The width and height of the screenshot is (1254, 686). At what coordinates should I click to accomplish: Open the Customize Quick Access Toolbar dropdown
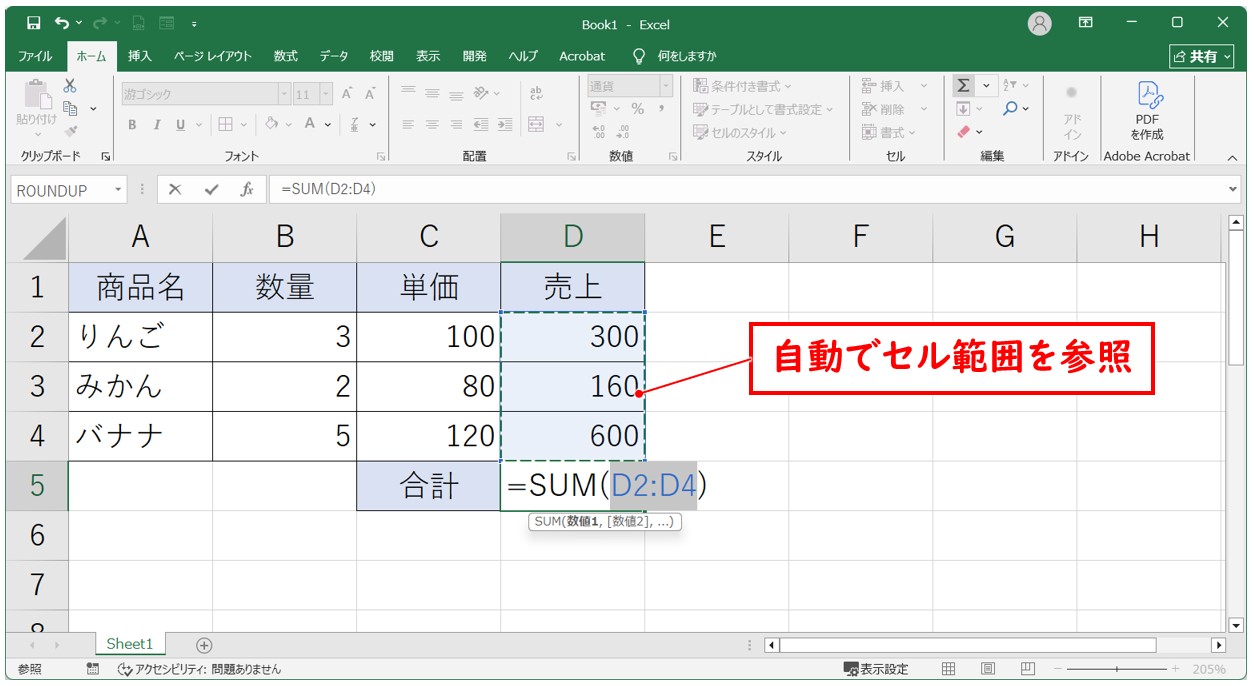point(192,23)
